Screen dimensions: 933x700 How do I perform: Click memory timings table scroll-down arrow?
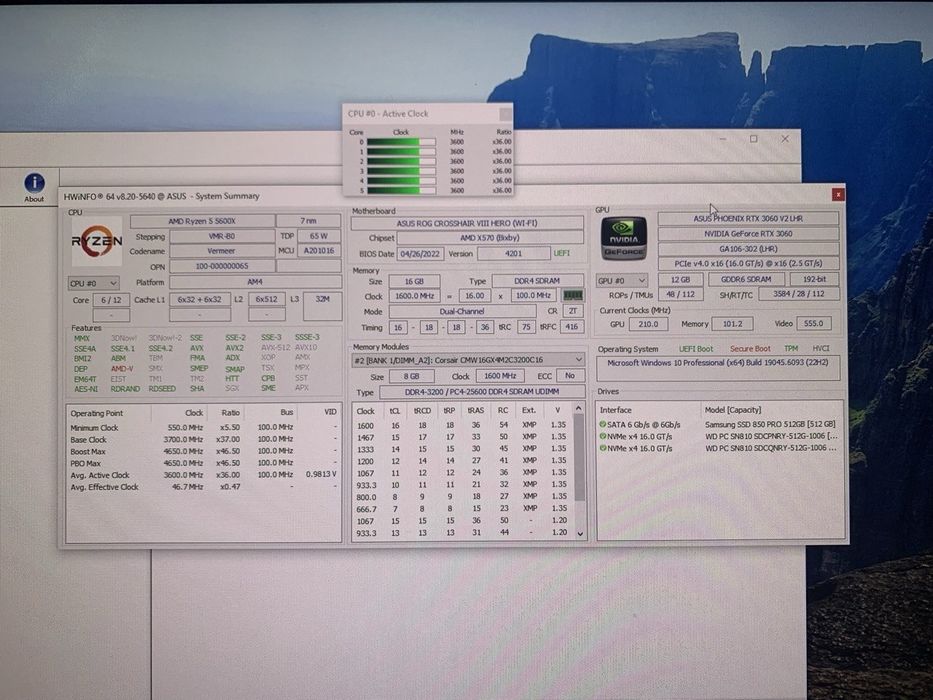click(x=580, y=534)
